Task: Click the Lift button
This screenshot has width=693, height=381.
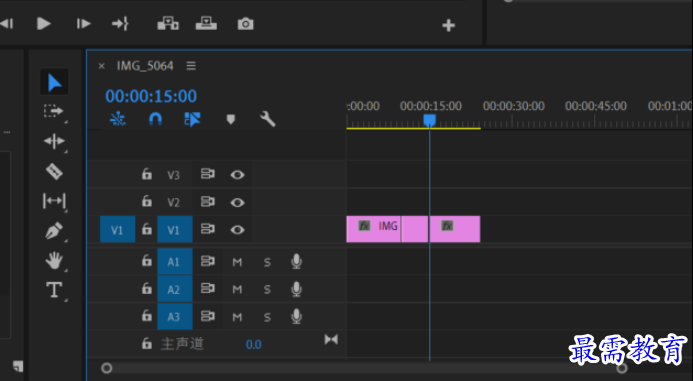Action: pyautogui.click(x=168, y=23)
